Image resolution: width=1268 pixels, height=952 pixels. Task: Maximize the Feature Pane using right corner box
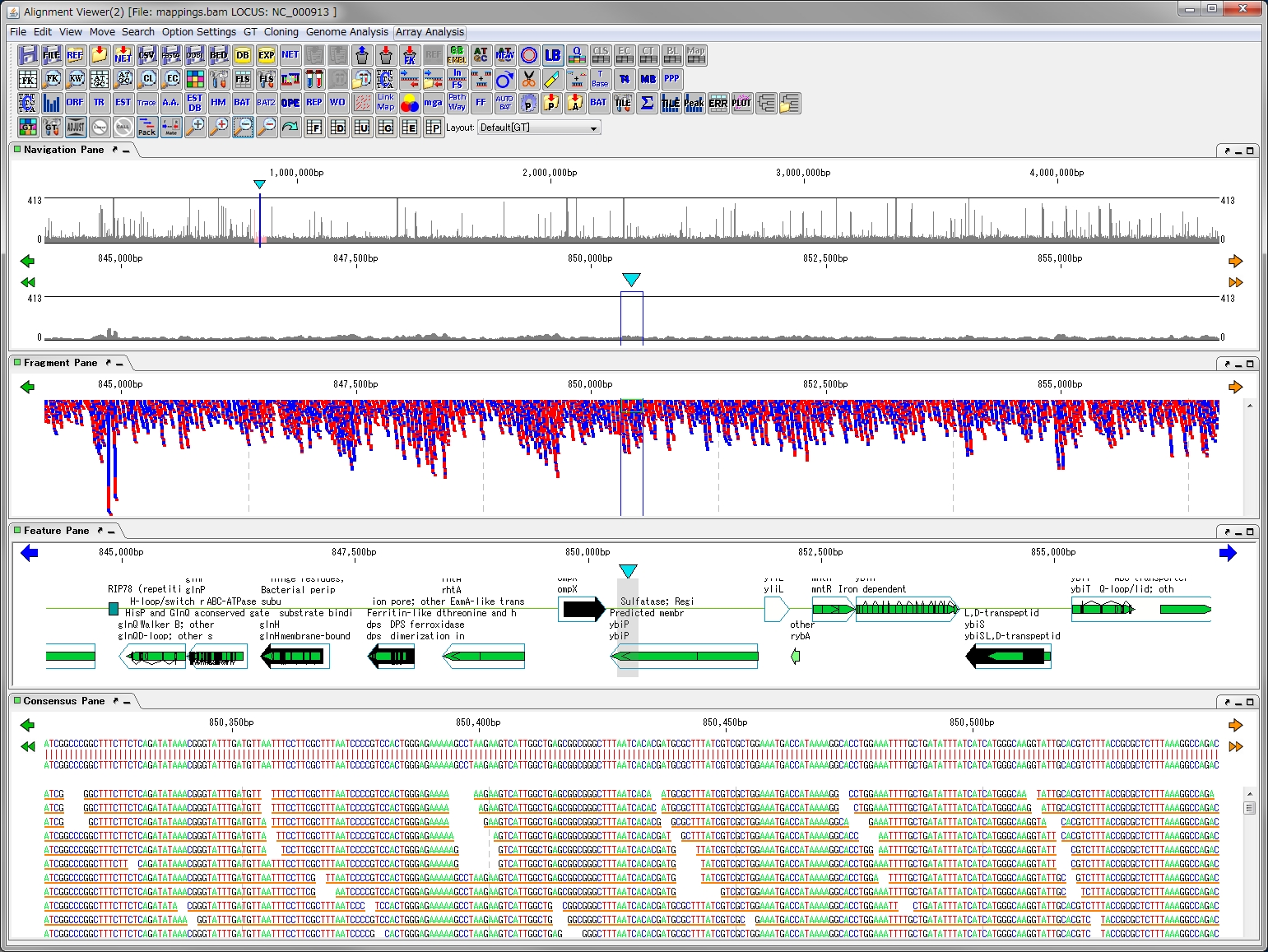tap(1250, 532)
